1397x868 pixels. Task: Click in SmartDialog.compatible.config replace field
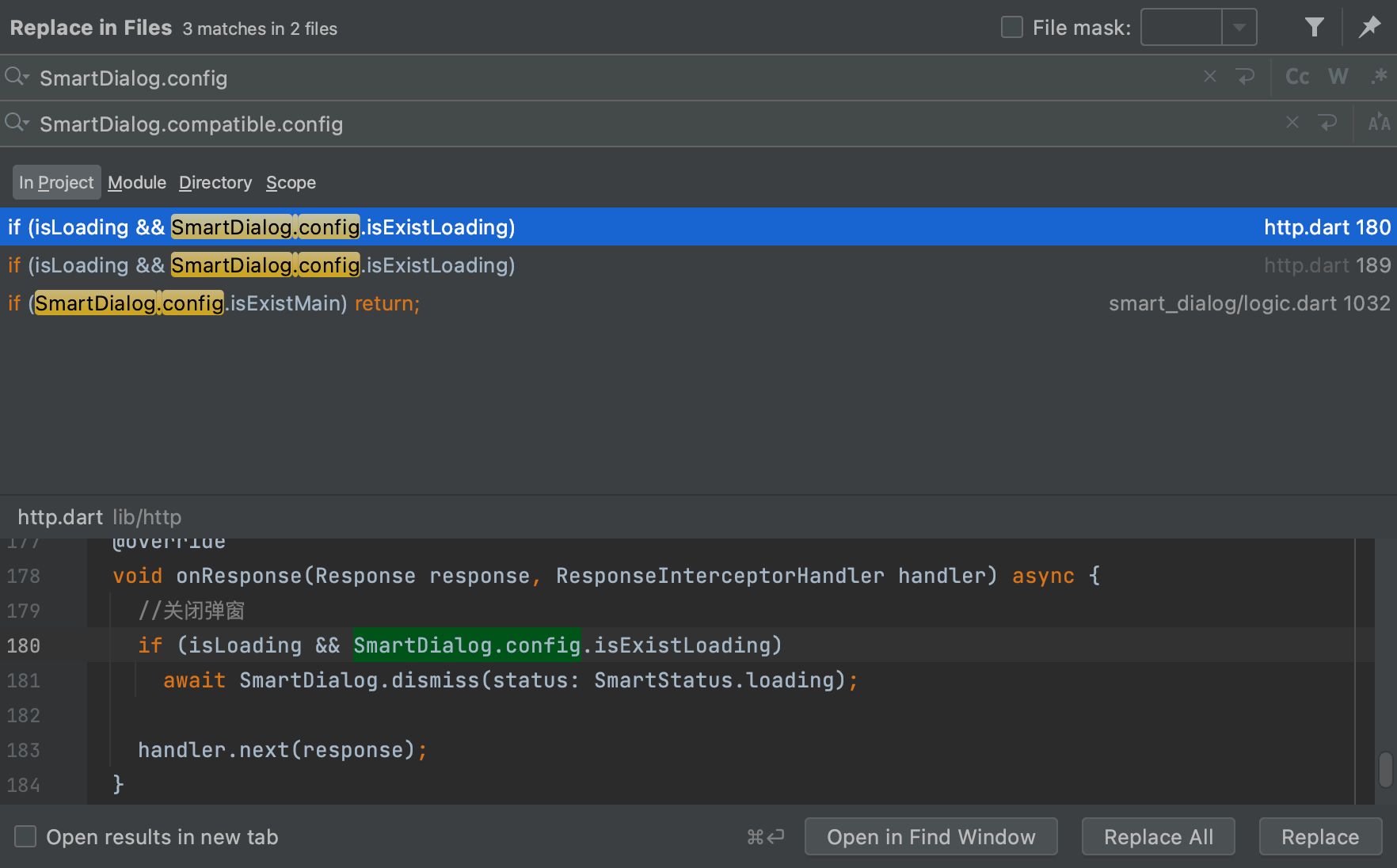[657, 124]
